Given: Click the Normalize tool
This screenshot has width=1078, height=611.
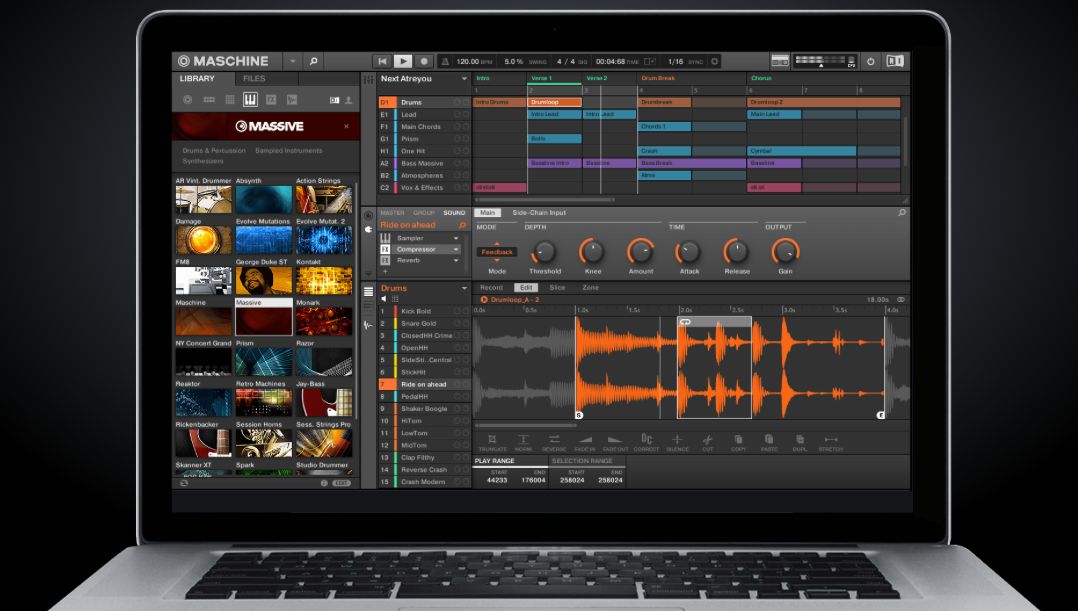Looking at the screenshot, I should (x=523, y=443).
